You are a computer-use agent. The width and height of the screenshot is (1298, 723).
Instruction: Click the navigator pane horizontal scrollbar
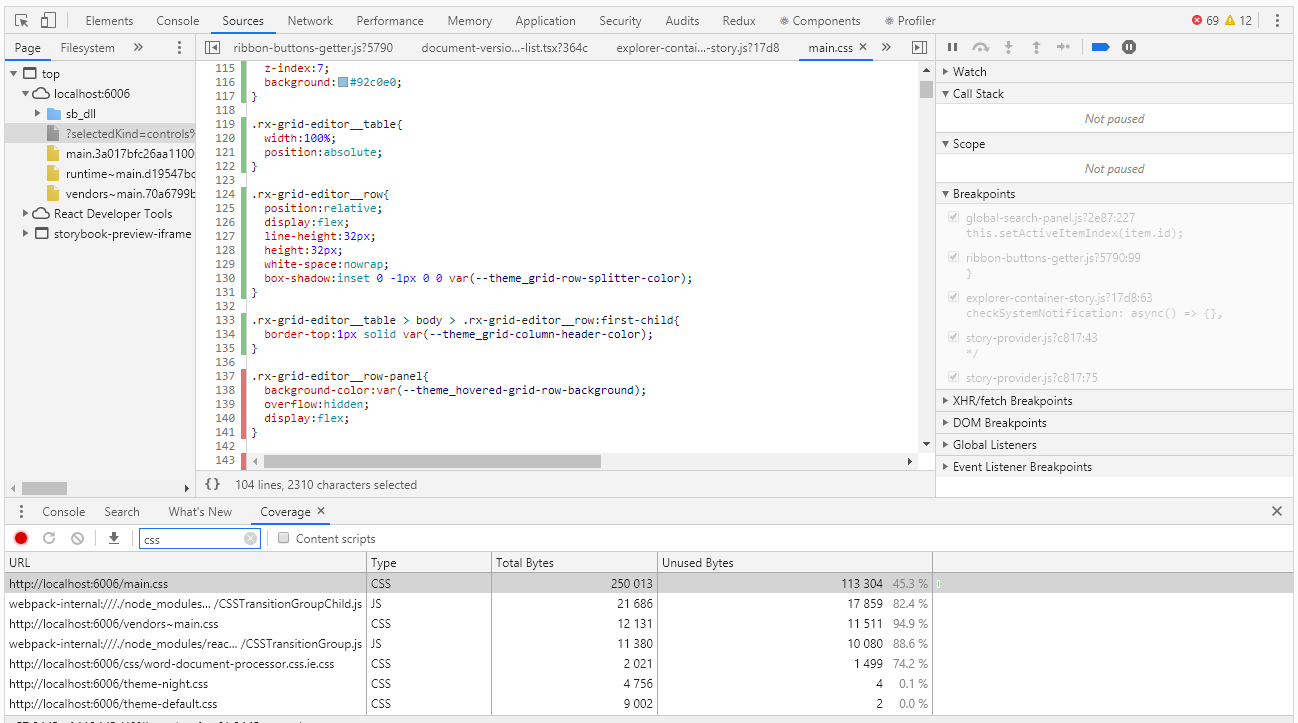(x=43, y=488)
